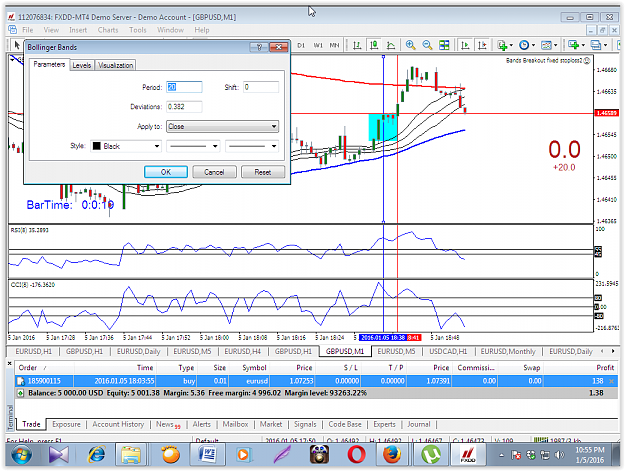
Task: Click the new chart green plus icon
Action: (x=574, y=45)
